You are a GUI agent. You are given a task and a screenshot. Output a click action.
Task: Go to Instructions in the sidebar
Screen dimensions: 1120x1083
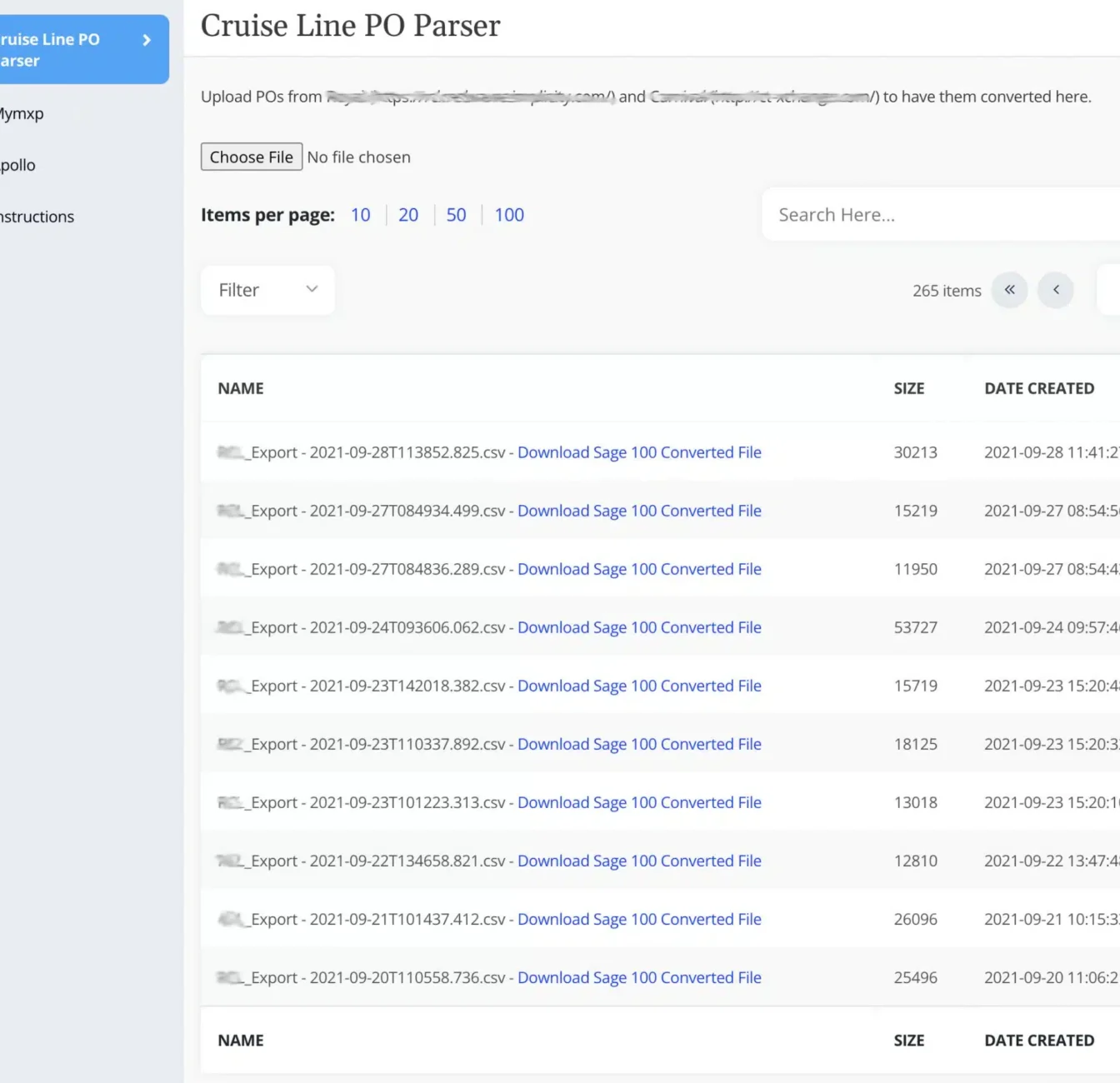tap(37, 217)
